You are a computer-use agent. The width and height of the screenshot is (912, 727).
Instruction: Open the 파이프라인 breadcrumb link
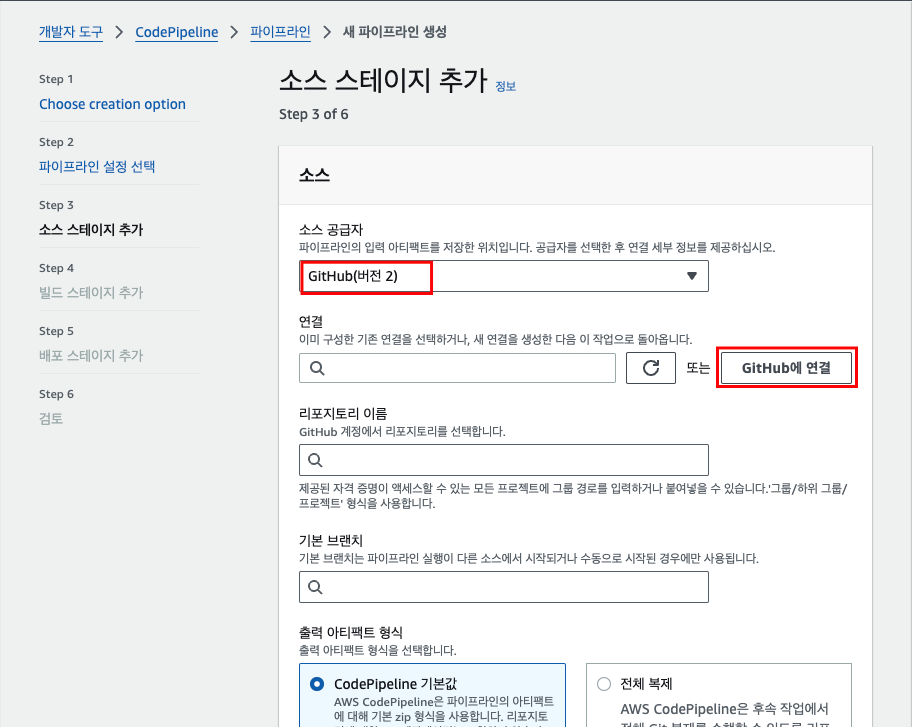[280, 32]
